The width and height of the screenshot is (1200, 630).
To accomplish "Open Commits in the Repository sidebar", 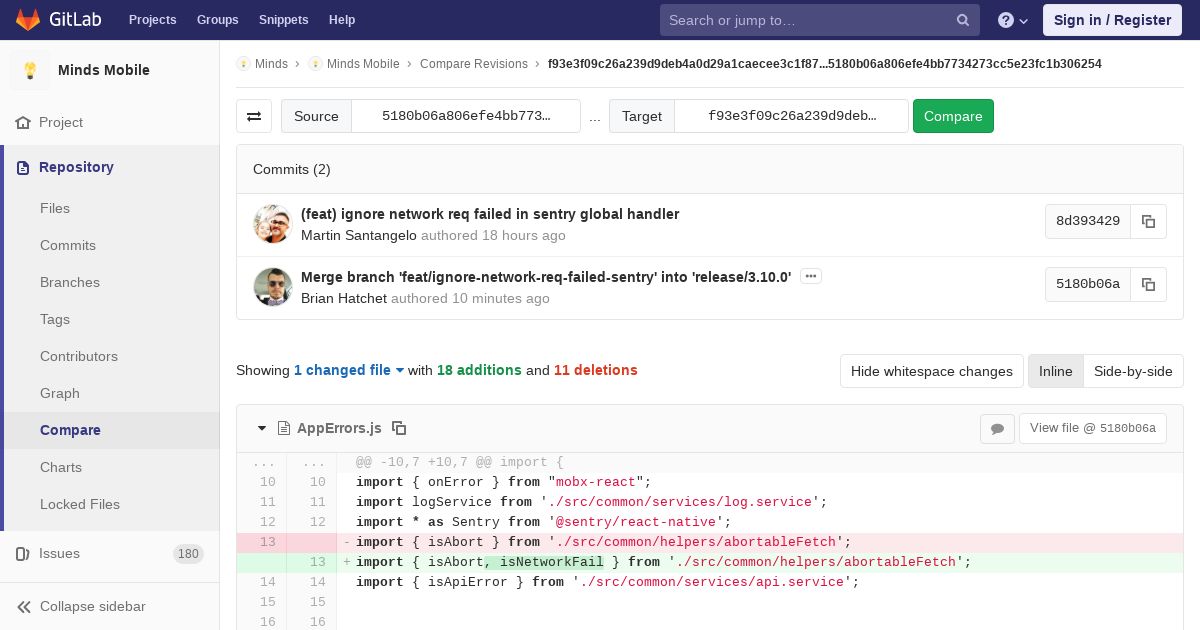I will click(x=68, y=245).
